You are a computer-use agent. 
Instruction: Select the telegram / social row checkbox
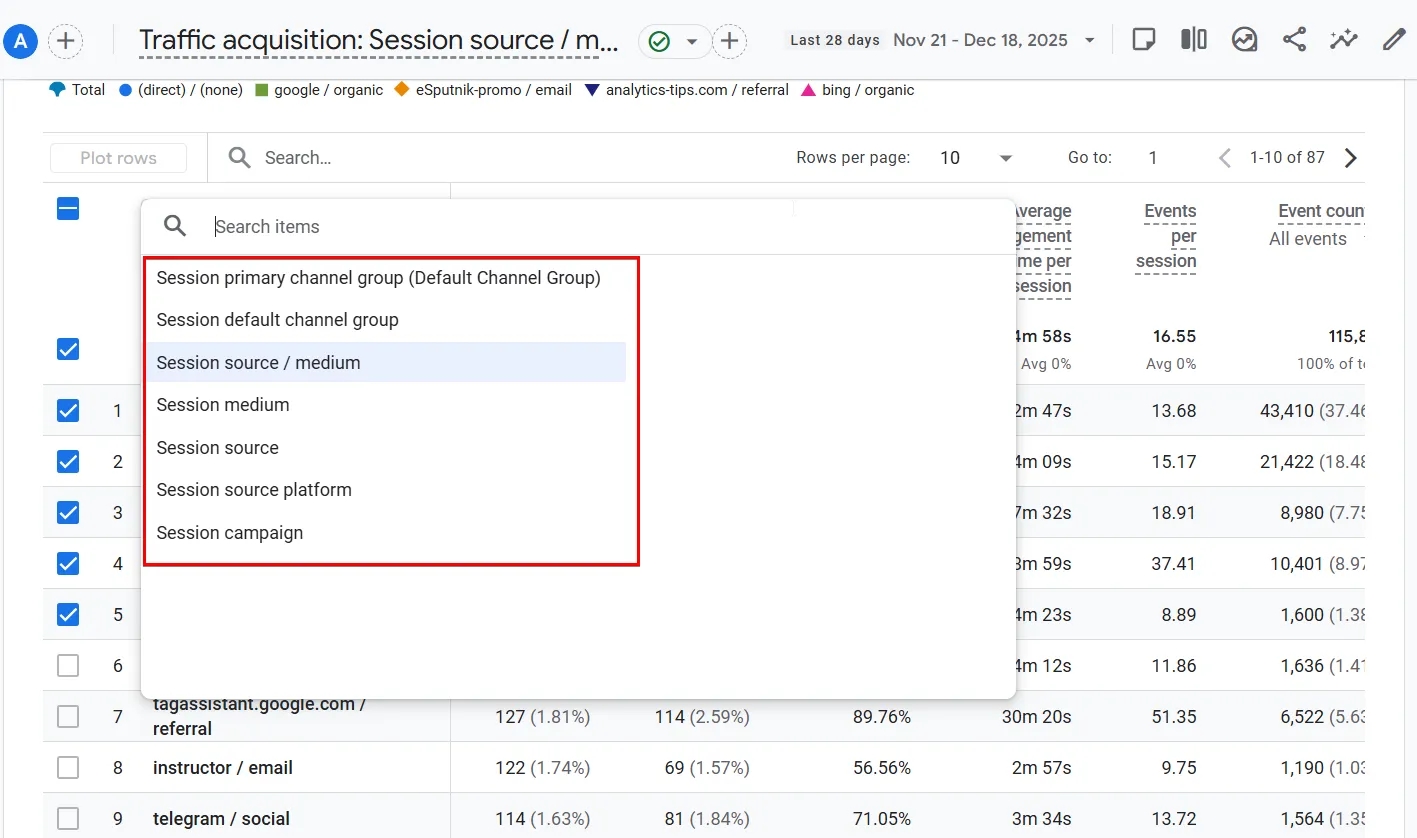pyautogui.click(x=68, y=818)
